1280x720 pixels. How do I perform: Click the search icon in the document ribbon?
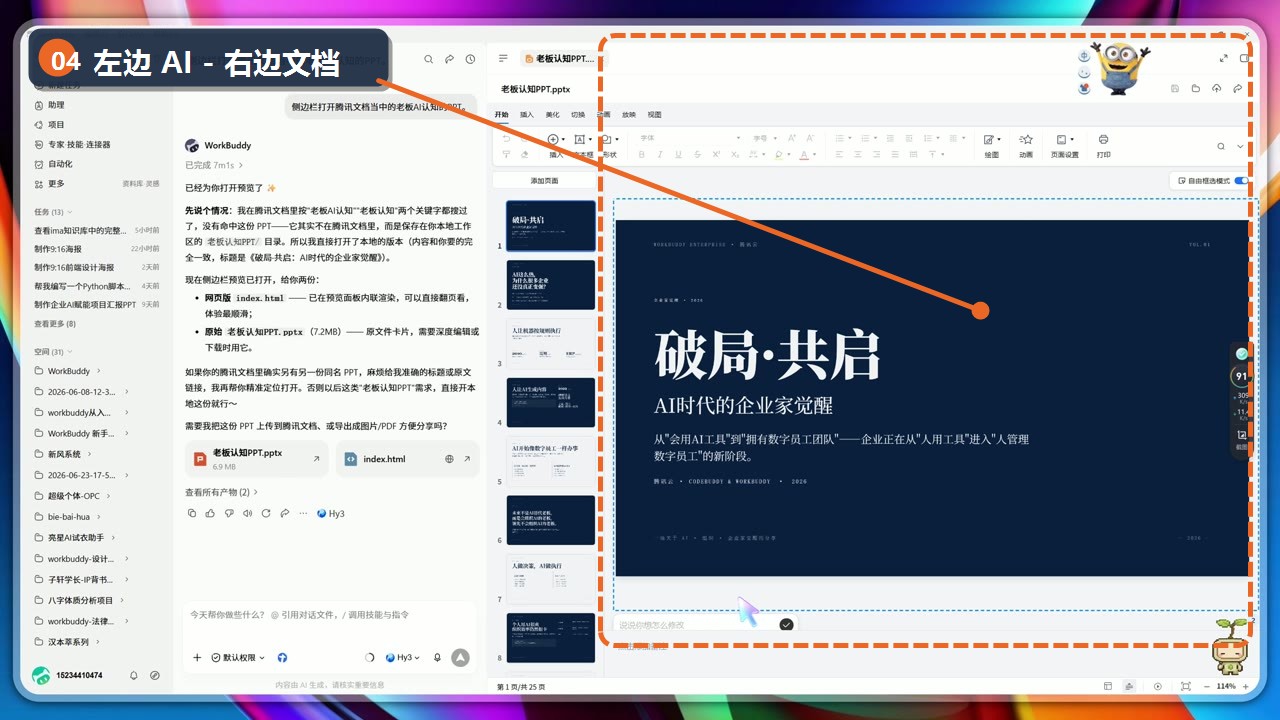[x=1221, y=146]
